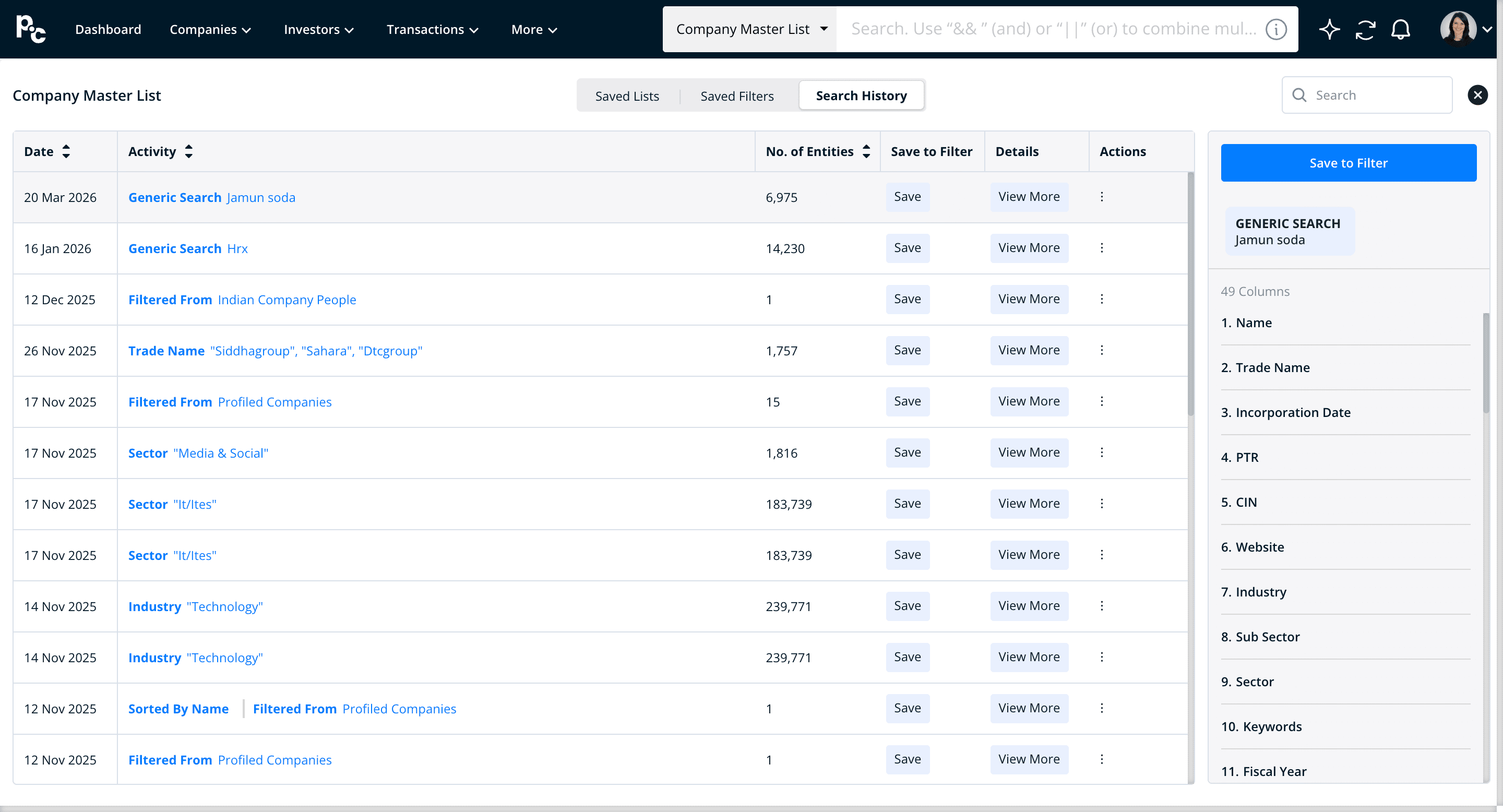
Task: Click the refresh sync arrows icon
Action: [x=1365, y=29]
